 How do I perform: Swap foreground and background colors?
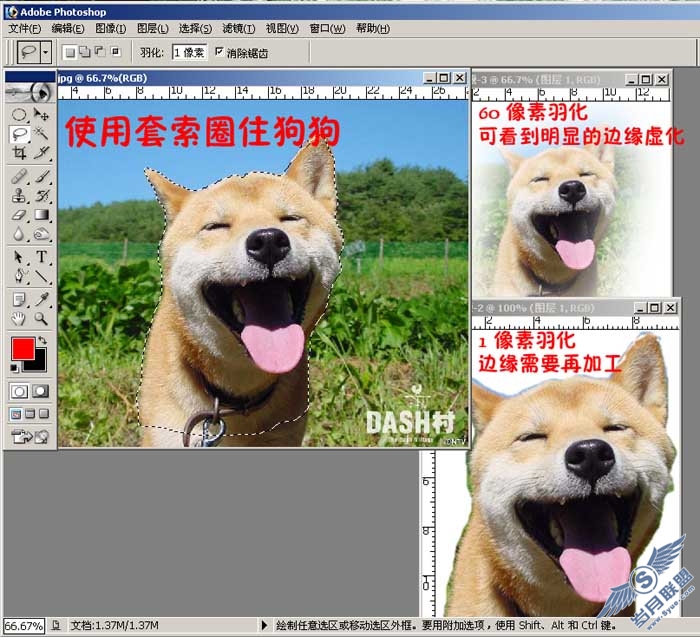pyautogui.click(x=42, y=341)
